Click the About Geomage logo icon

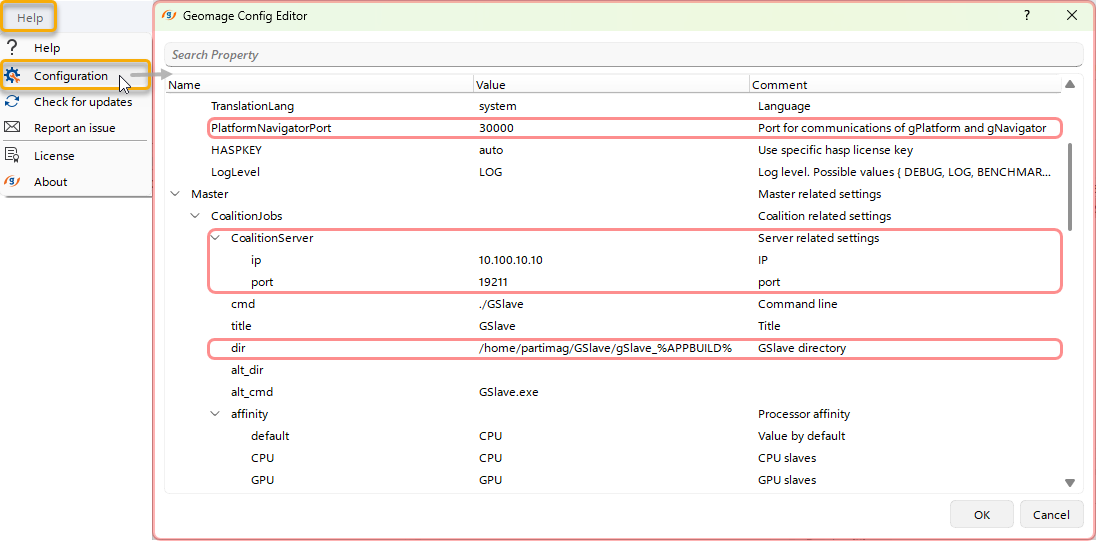click(x=12, y=182)
